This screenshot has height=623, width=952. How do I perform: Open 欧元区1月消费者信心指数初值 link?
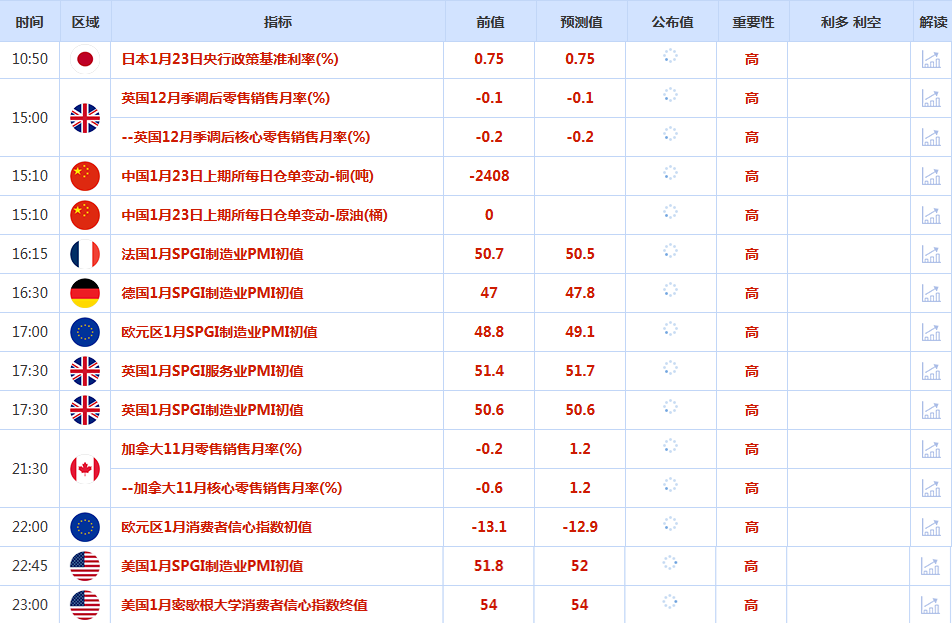tap(216, 527)
